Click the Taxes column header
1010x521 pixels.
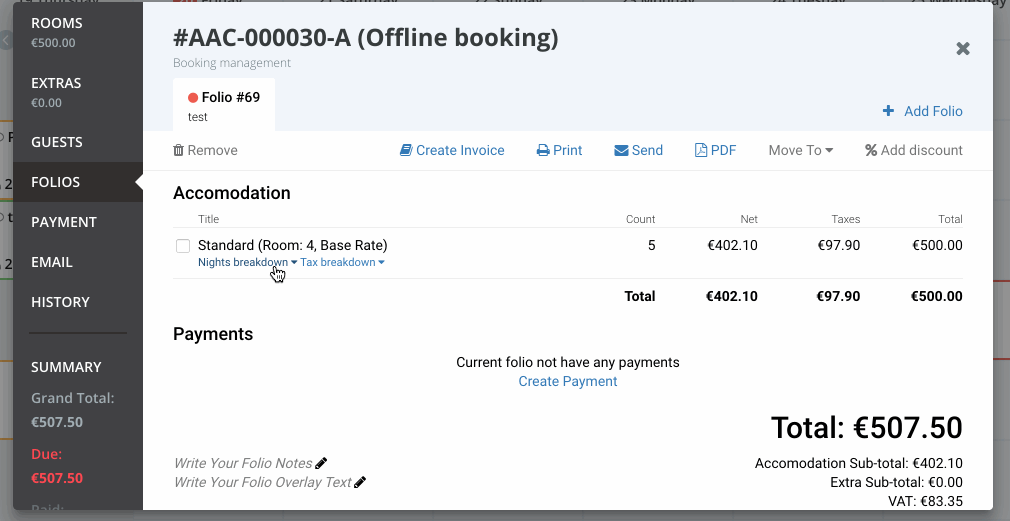coord(846,219)
